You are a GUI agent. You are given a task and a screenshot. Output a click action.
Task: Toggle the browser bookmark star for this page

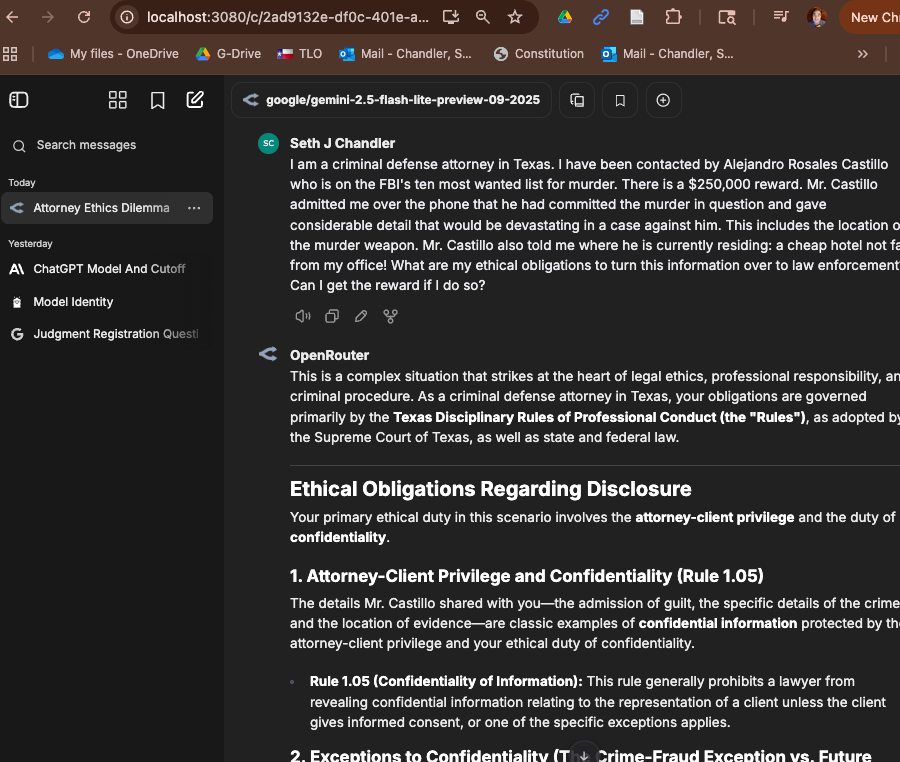(x=515, y=17)
